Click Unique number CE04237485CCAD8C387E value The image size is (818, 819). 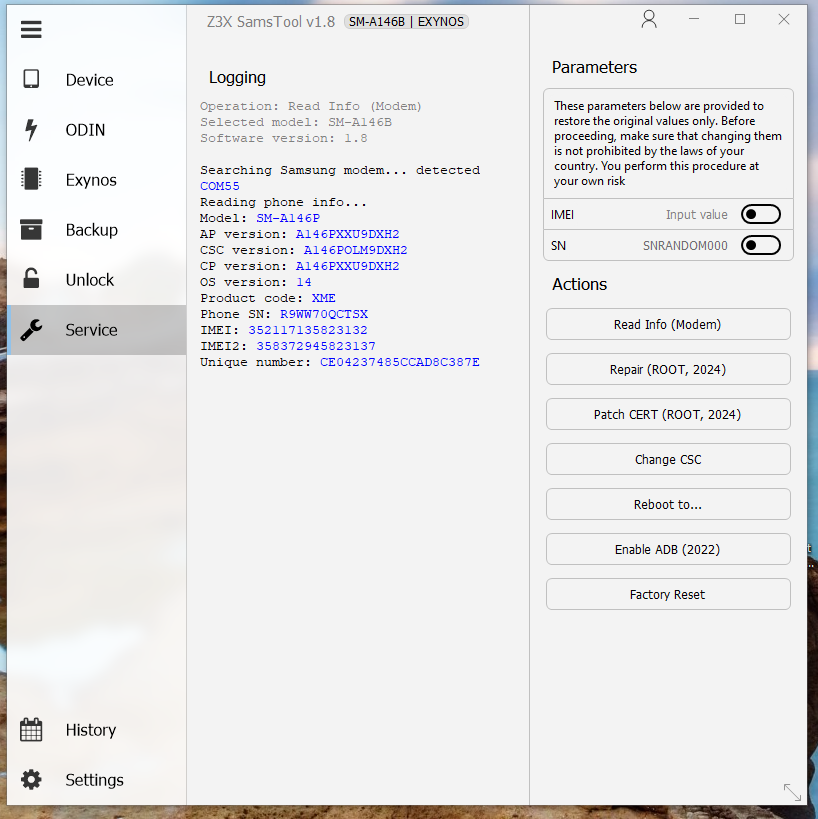pyautogui.click(x=400, y=362)
